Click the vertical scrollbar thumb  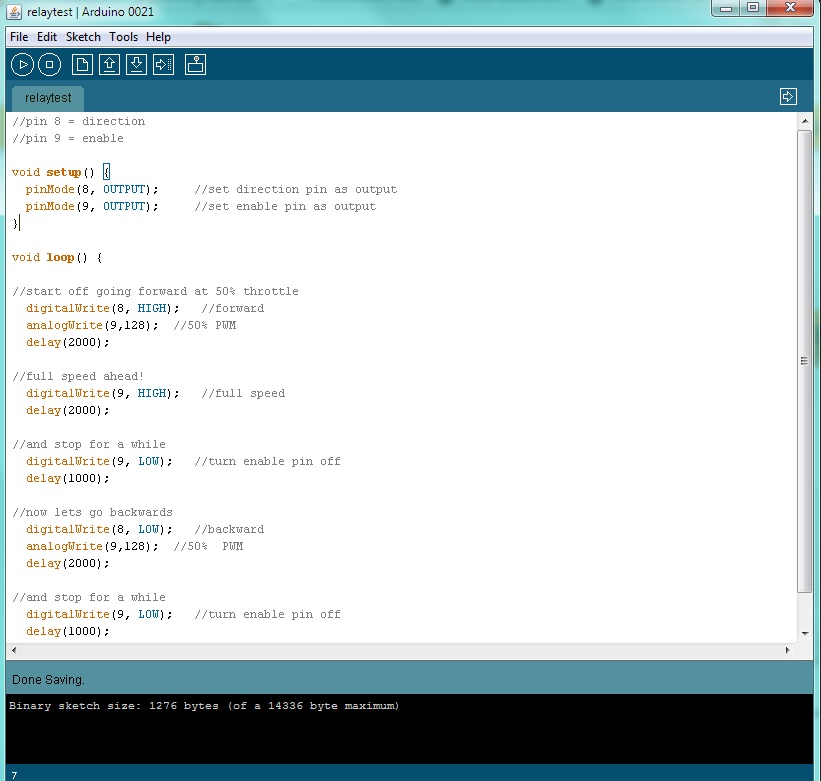click(x=805, y=361)
